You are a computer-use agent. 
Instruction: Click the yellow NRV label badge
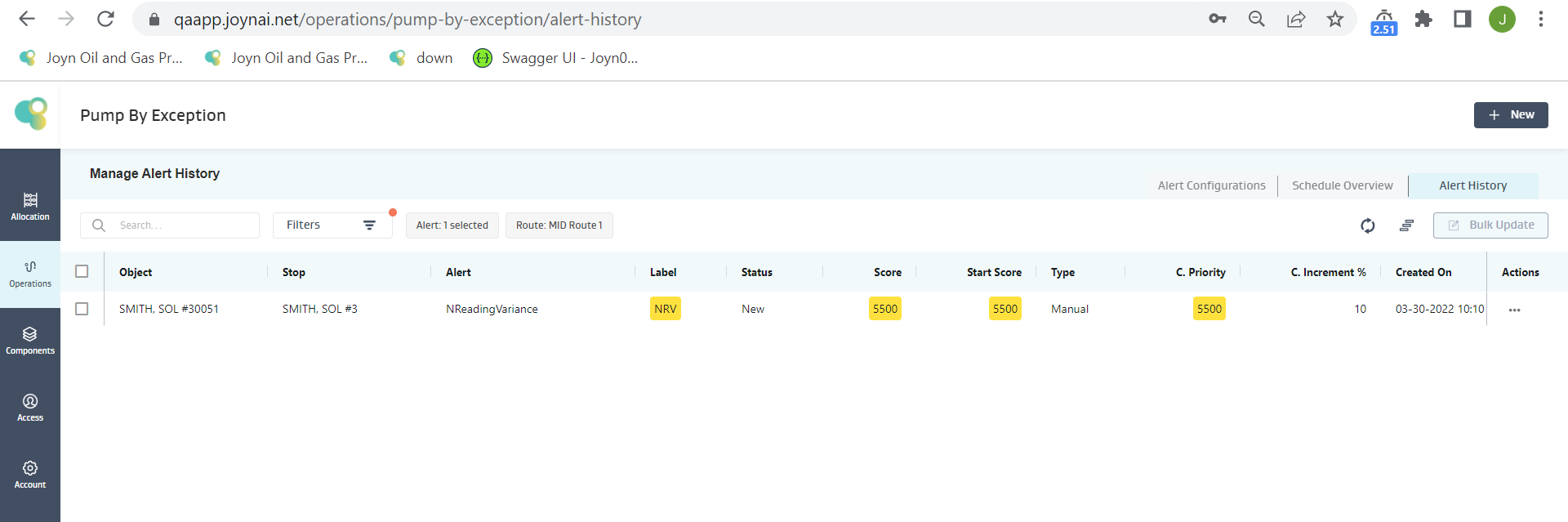[x=665, y=309]
